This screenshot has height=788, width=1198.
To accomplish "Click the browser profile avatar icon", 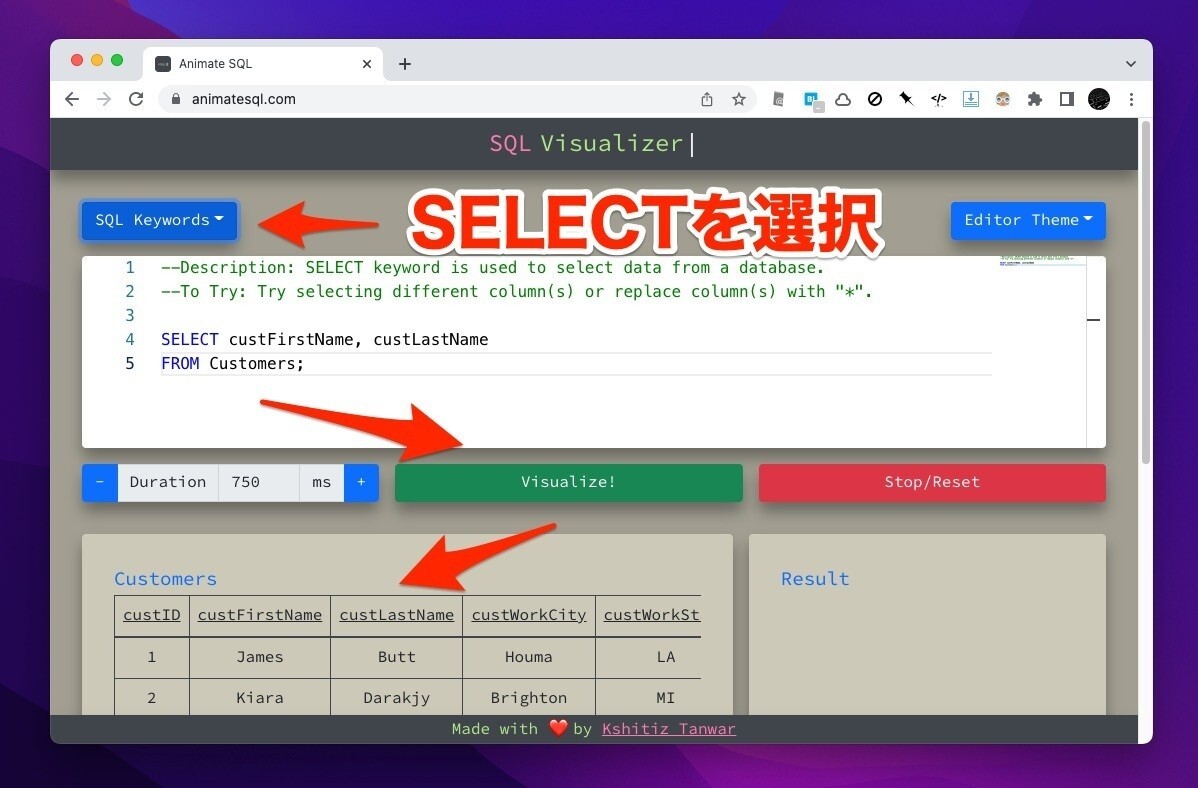I will (1099, 99).
